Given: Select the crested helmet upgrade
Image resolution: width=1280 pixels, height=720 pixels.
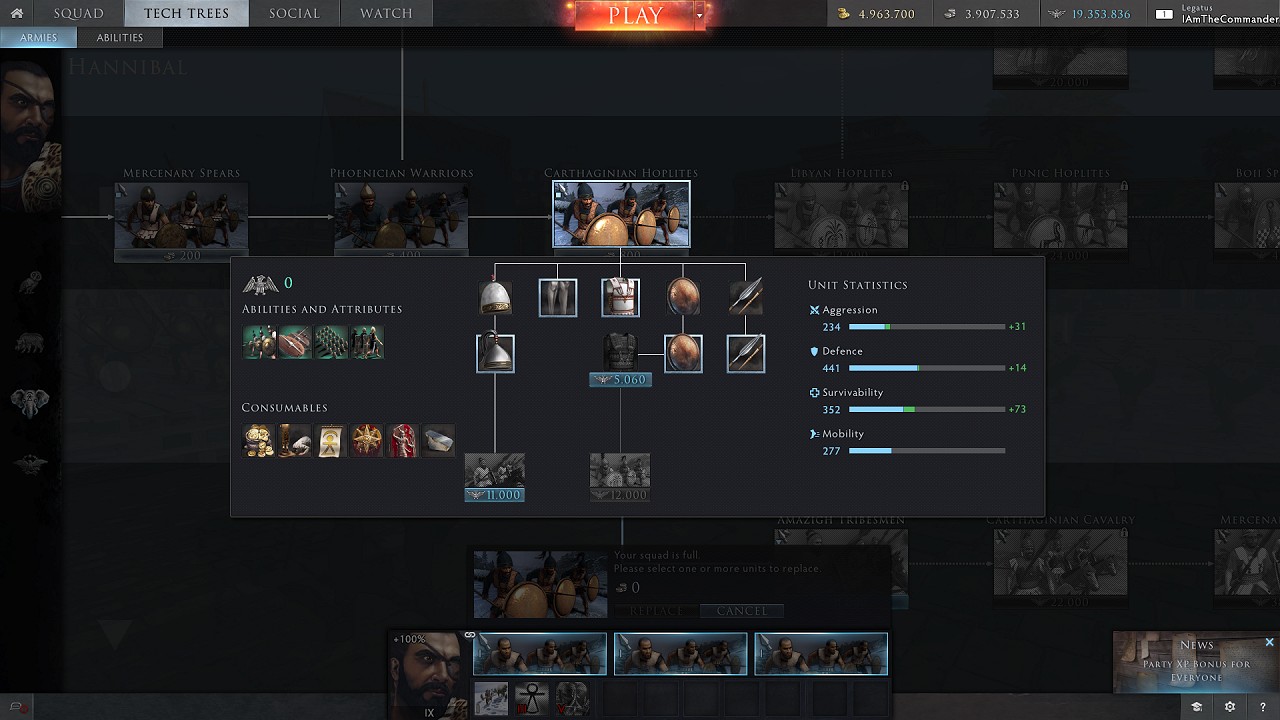Looking at the screenshot, I should (495, 354).
